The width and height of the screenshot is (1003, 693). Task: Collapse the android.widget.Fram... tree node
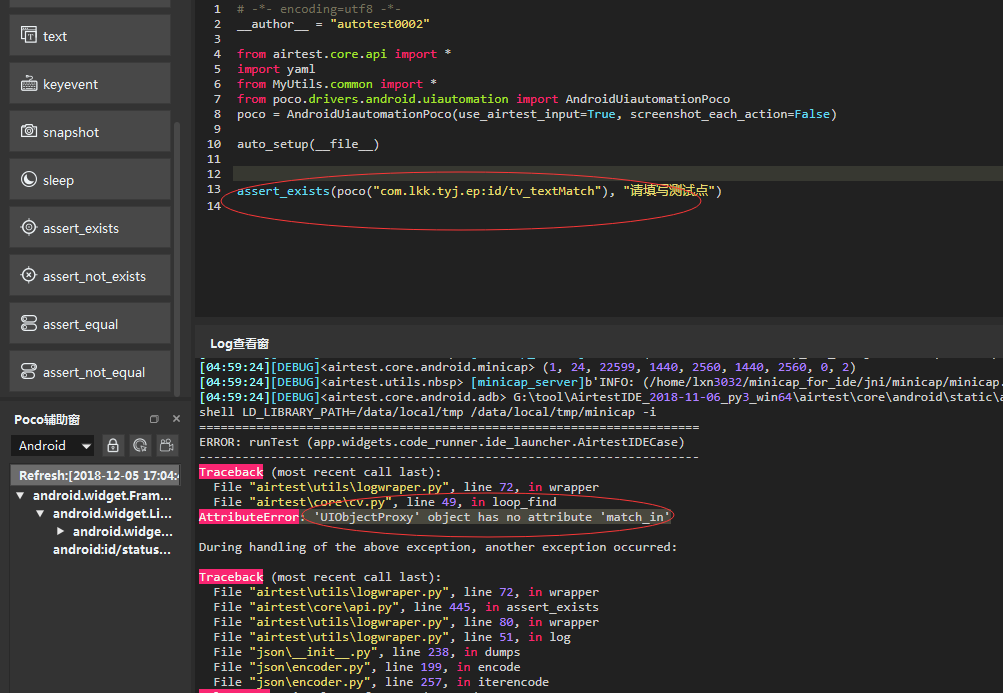[20, 495]
